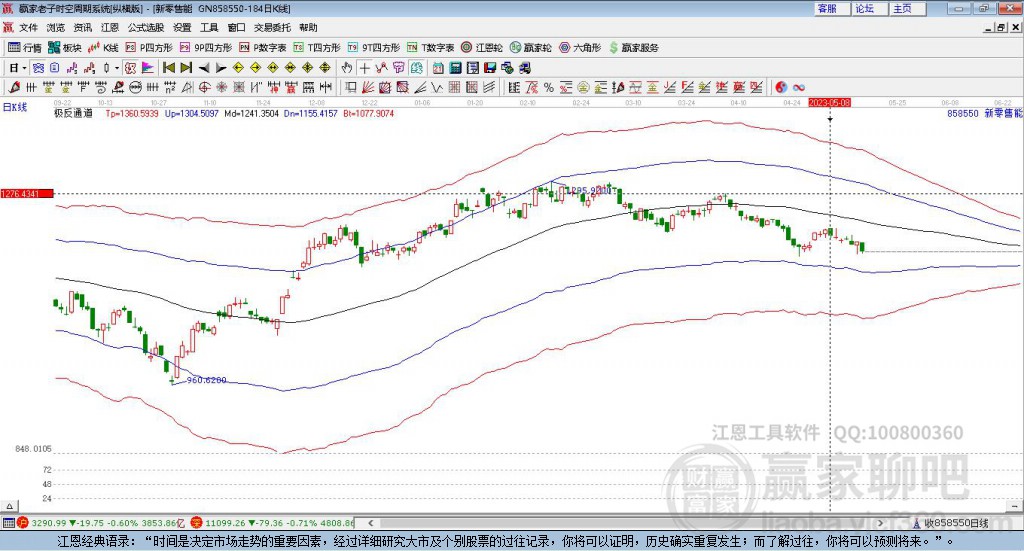This screenshot has width=1024, height=551.
Task: Open the 江恩轮 Gann wheel
Action: pos(482,48)
